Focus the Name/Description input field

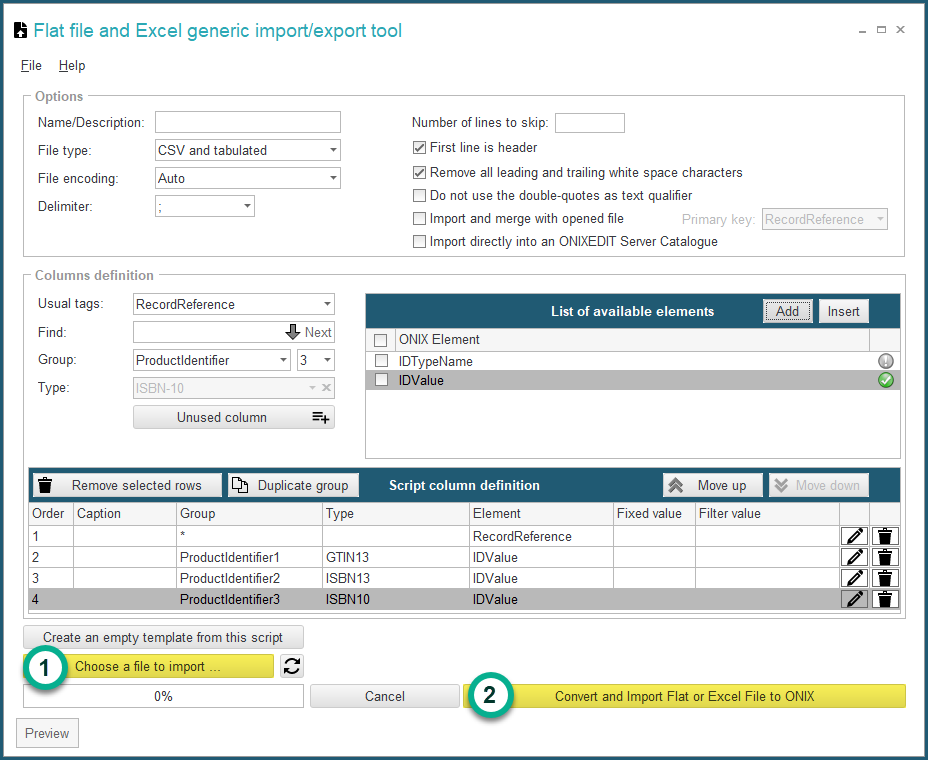[247, 122]
